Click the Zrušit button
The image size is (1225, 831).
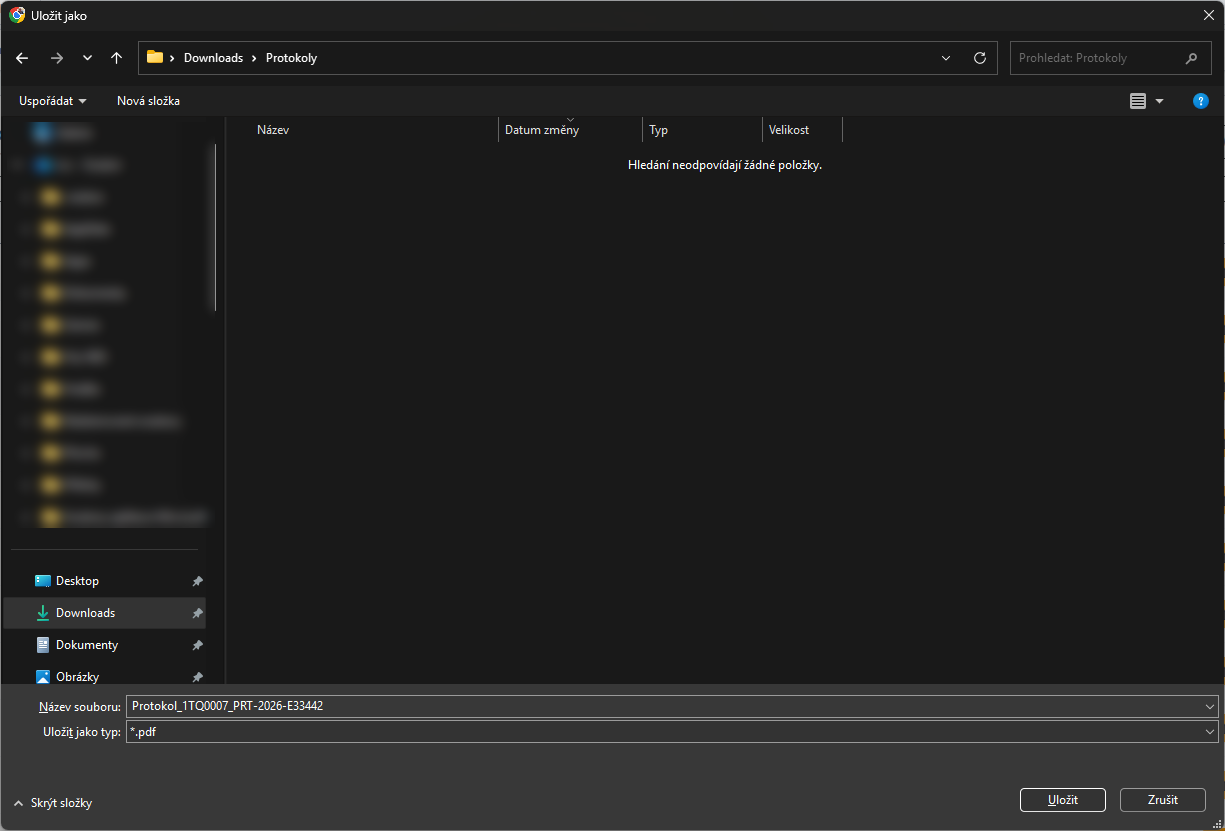pyautogui.click(x=1163, y=800)
